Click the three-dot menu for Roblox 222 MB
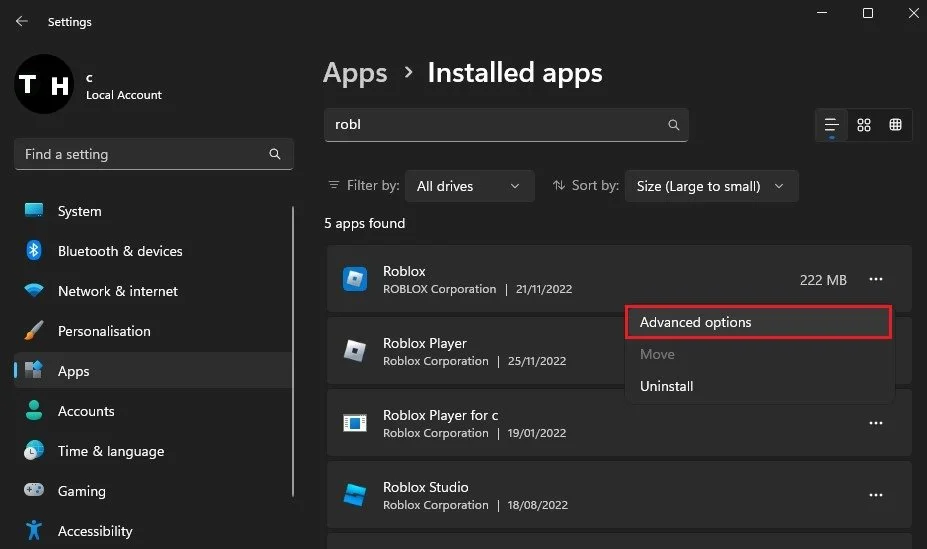Screen dimensions: 927x549 (x=876, y=279)
